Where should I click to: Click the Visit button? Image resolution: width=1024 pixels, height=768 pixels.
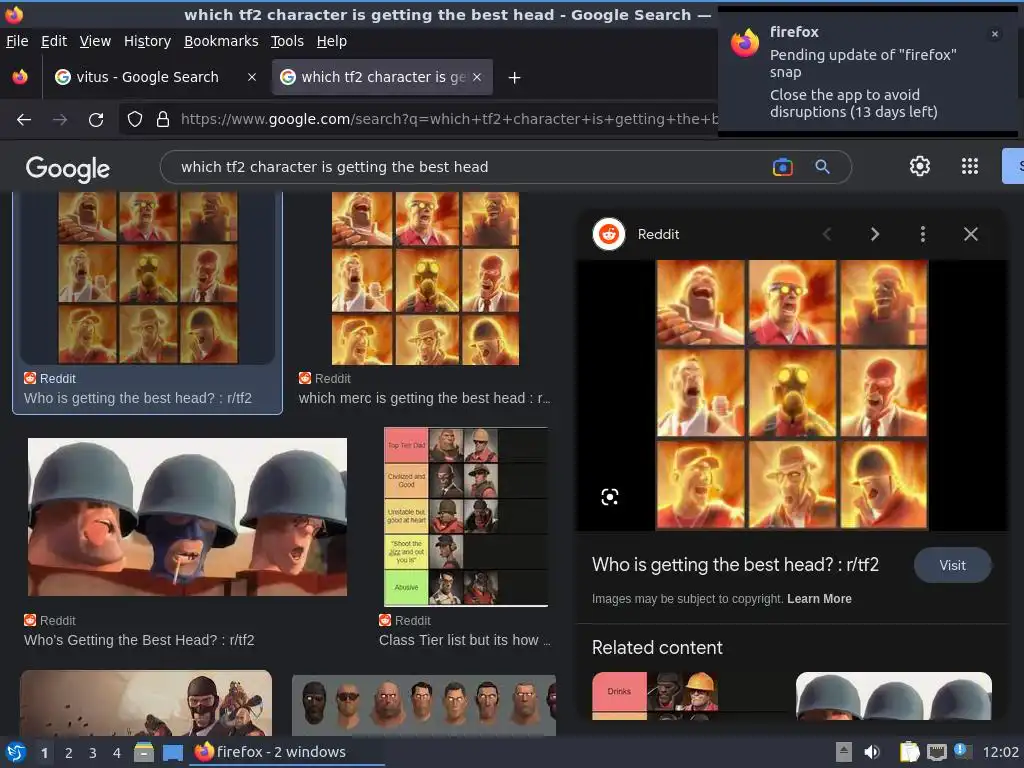(x=952, y=566)
